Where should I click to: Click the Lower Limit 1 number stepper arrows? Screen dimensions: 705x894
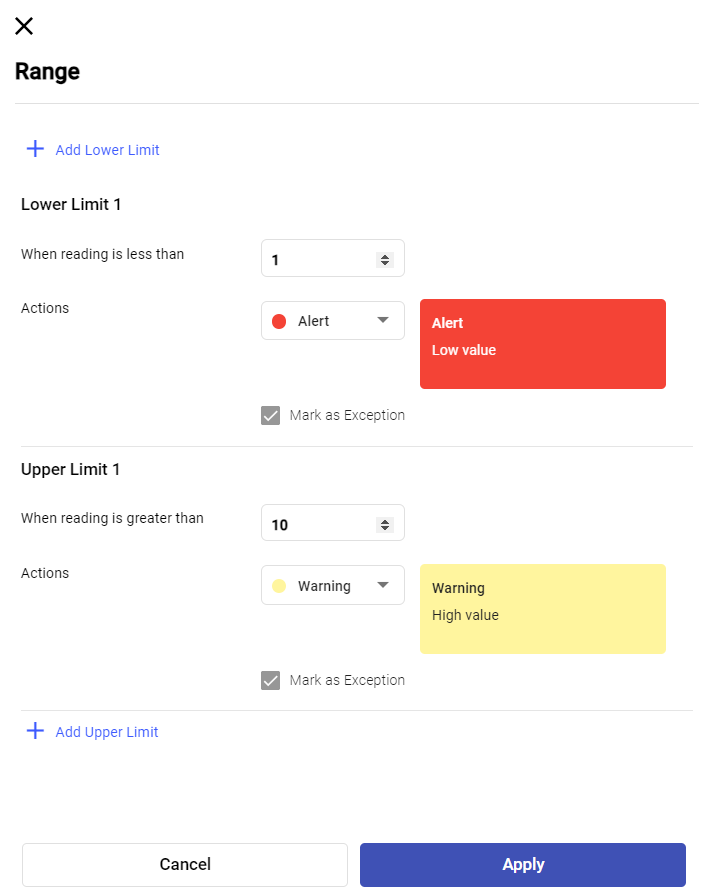tap(384, 260)
